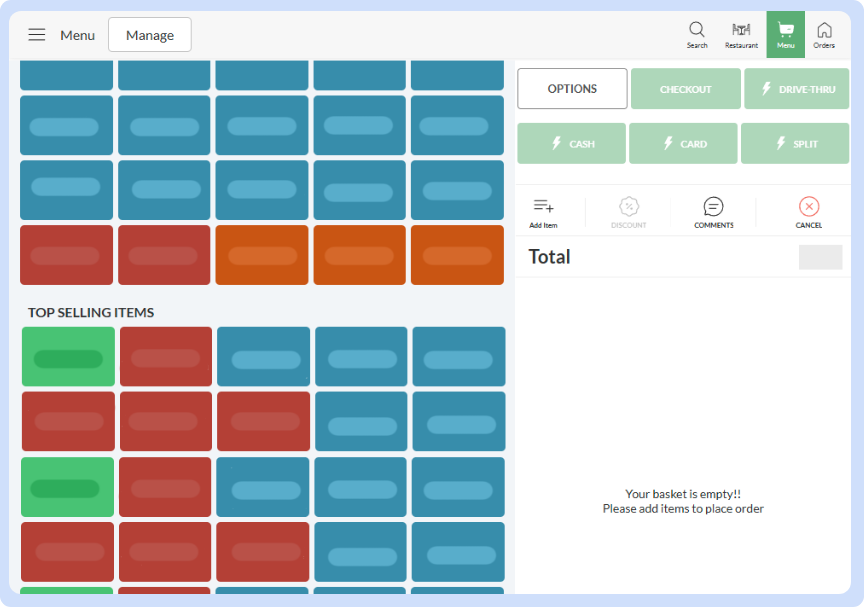Click the Total amount box

click(820, 257)
